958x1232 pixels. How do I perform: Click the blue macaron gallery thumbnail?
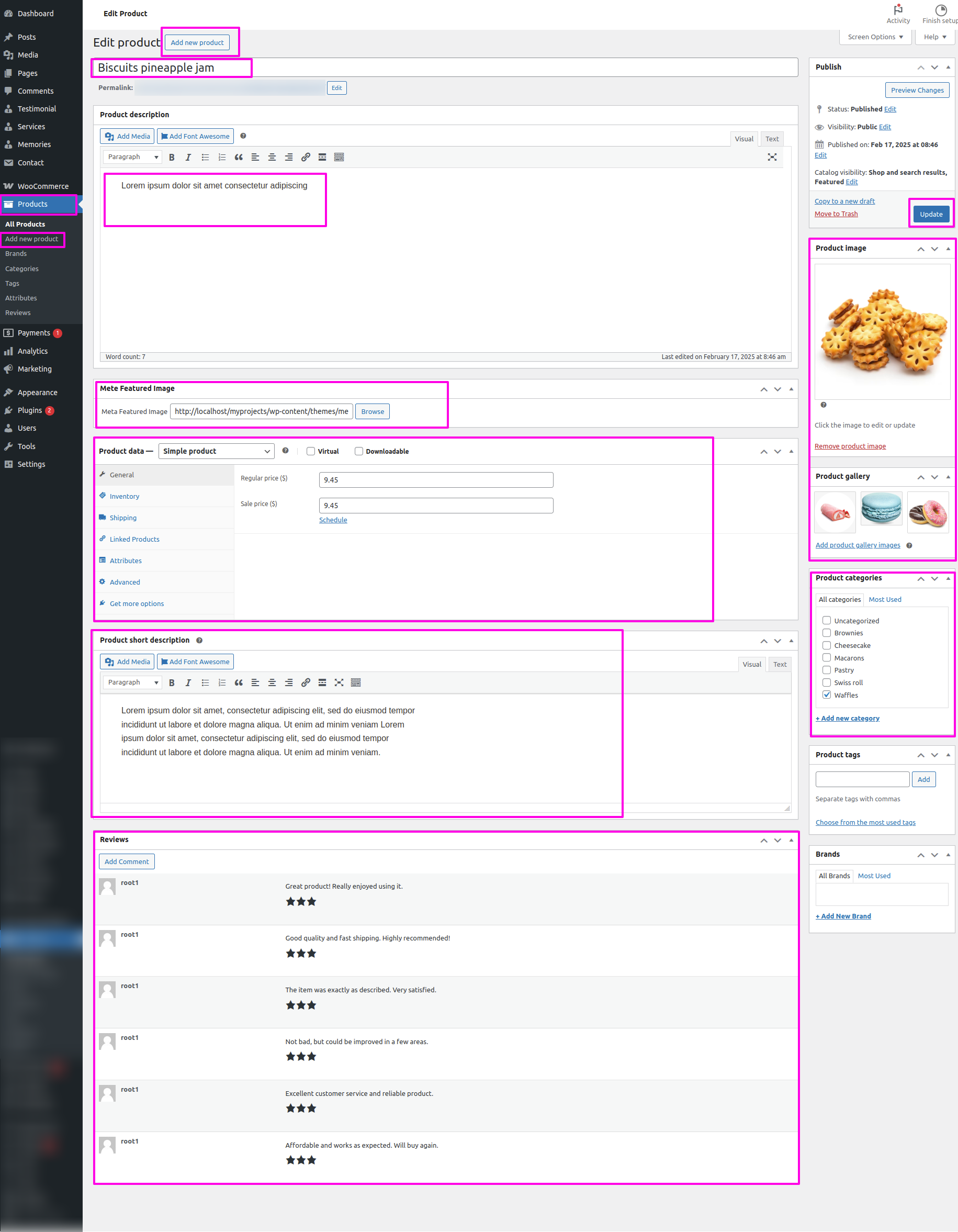[x=881, y=509]
